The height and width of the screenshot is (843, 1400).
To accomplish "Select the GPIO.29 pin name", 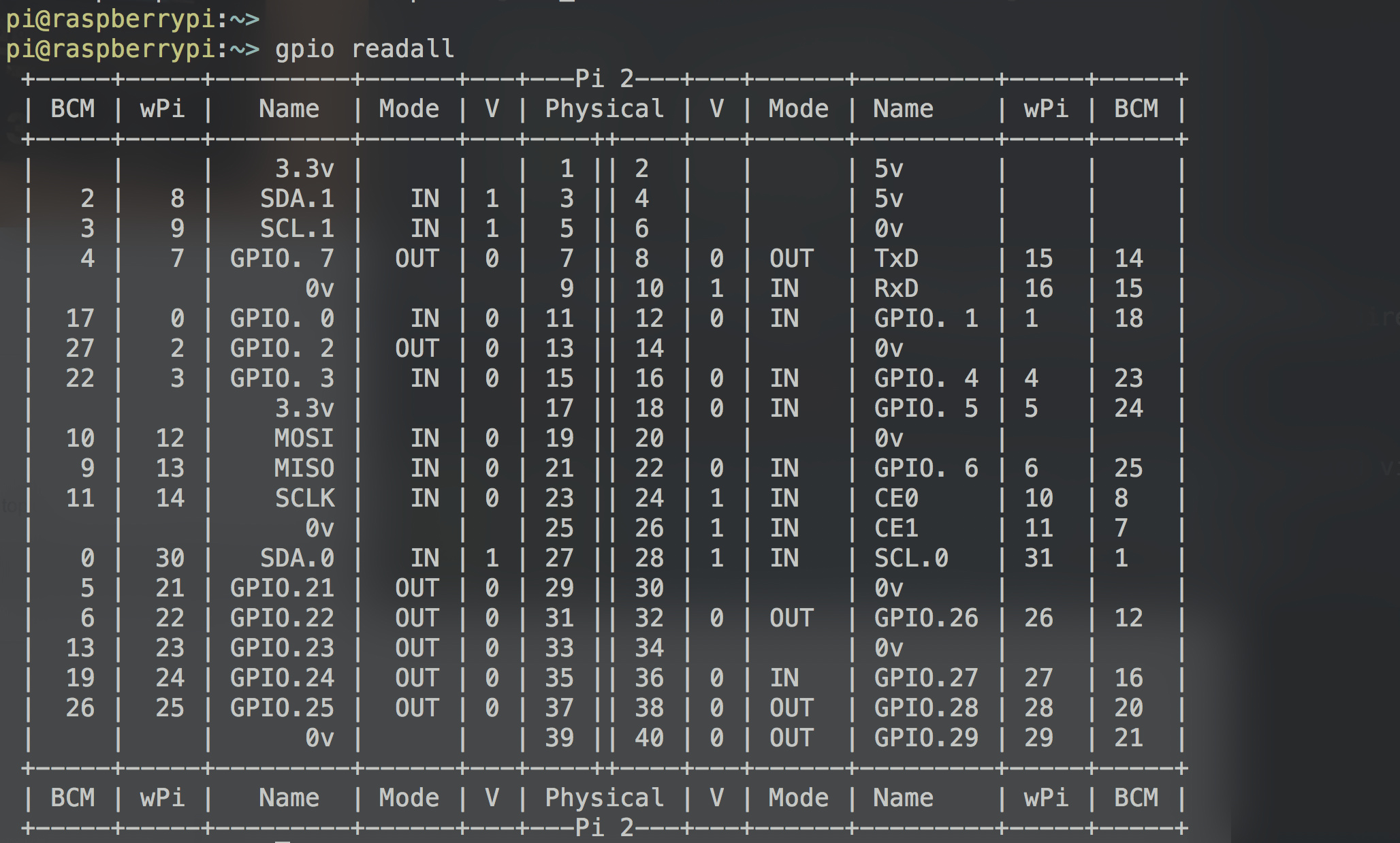I will 926,738.
